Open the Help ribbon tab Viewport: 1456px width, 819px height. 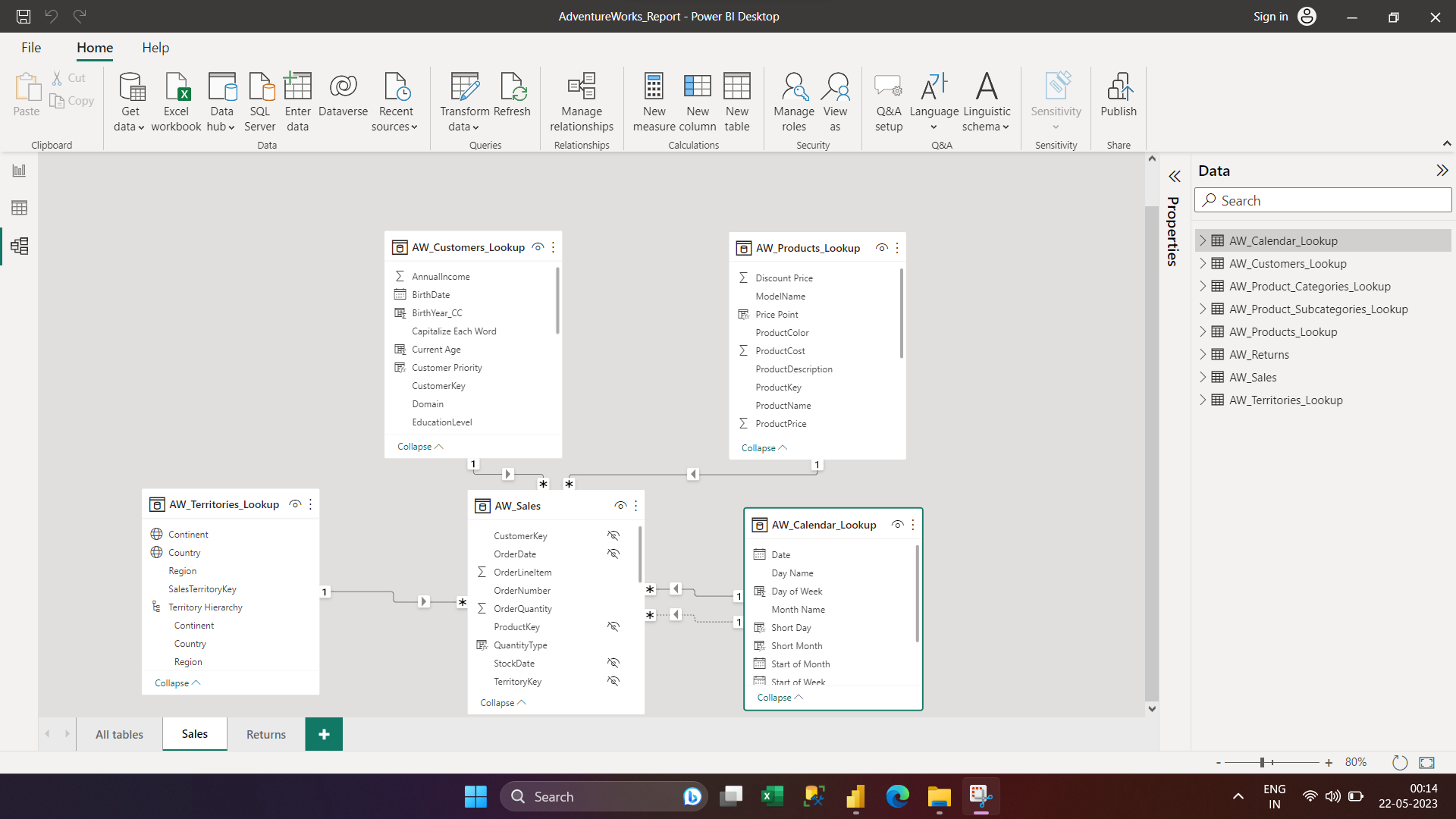pyautogui.click(x=155, y=48)
